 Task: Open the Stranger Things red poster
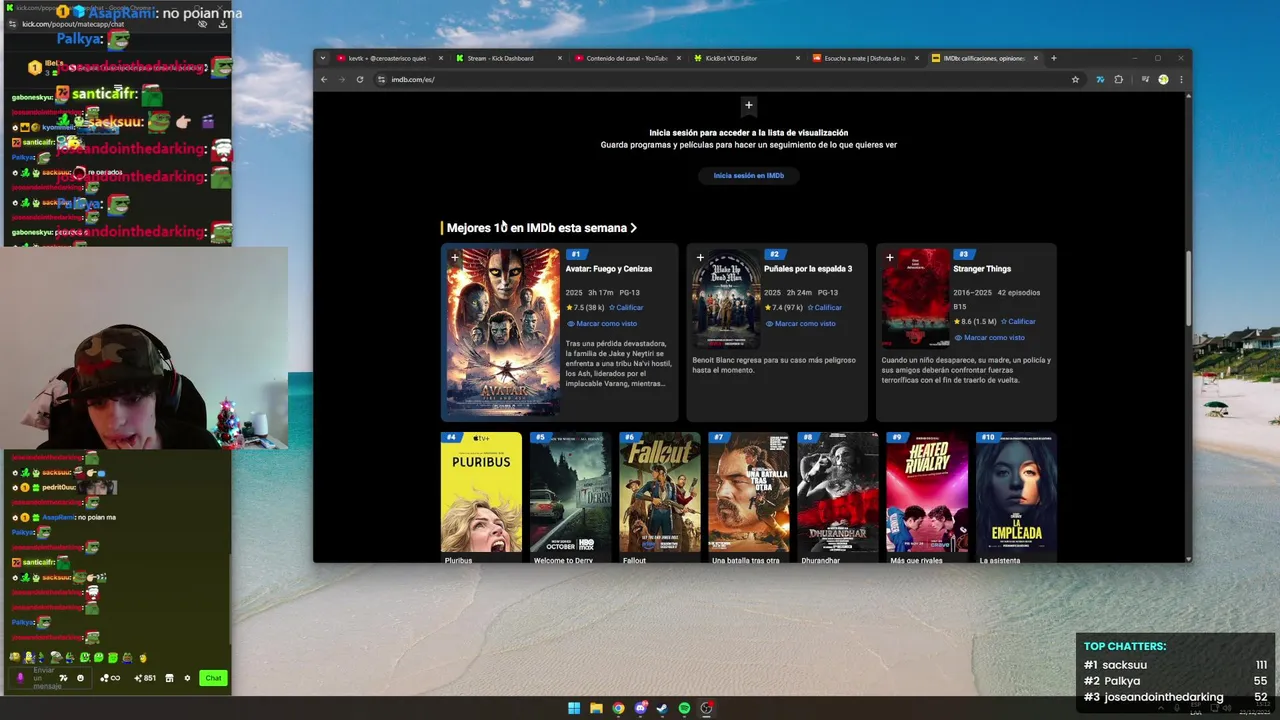tap(916, 299)
